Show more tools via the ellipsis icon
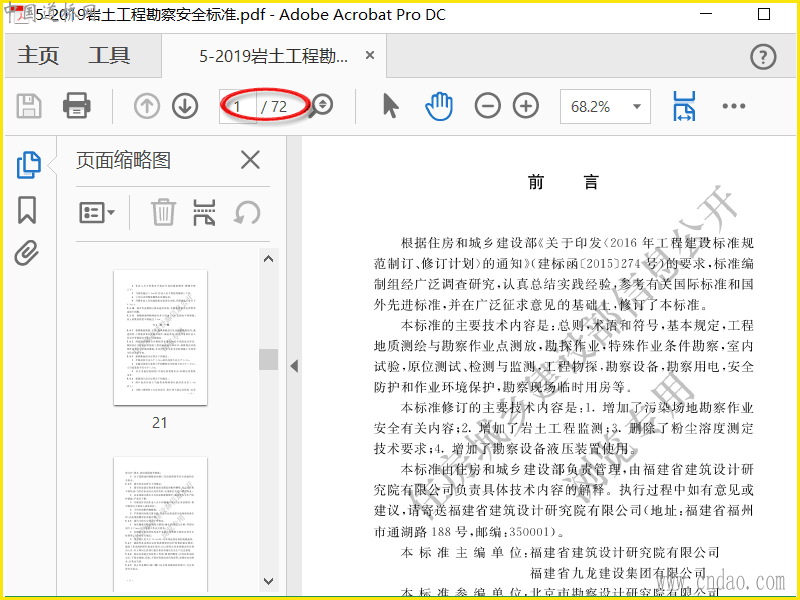This screenshot has height=600, width=800. click(x=734, y=106)
